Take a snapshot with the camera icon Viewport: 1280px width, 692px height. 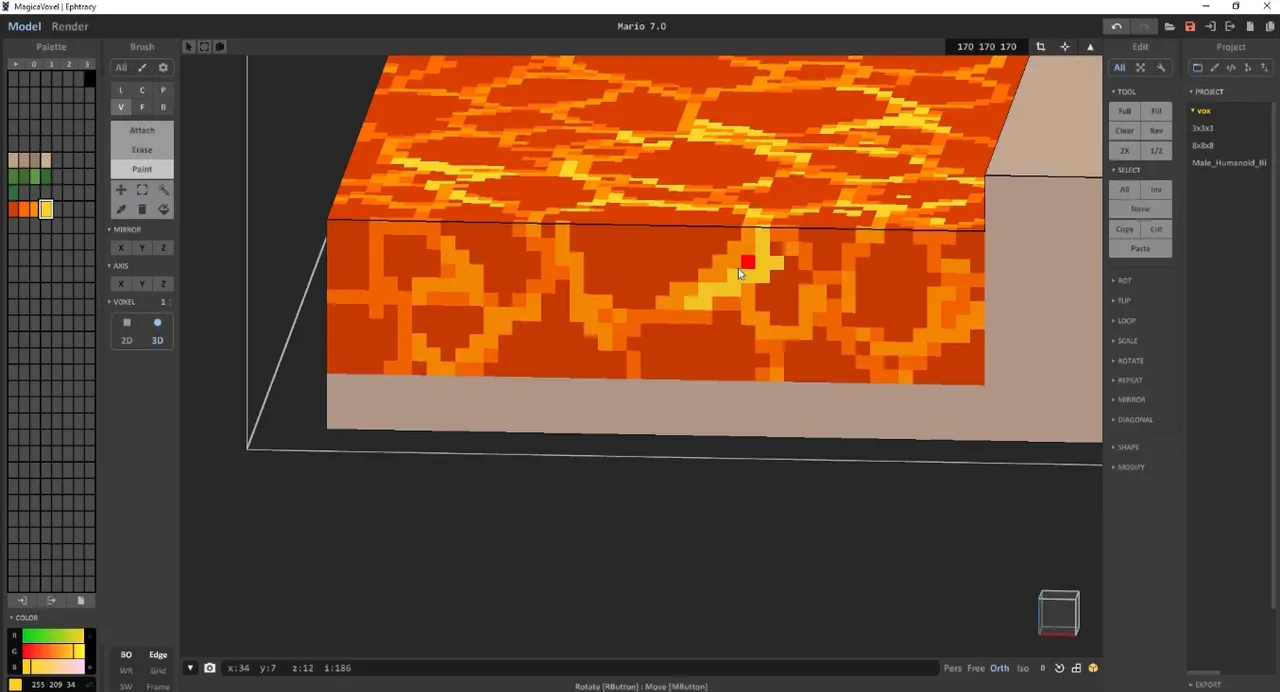[x=210, y=668]
